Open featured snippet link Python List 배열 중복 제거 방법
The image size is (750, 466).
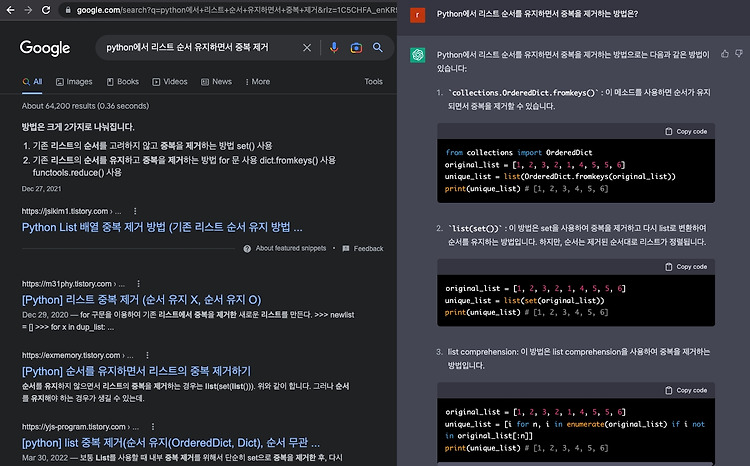tap(162, 227)
